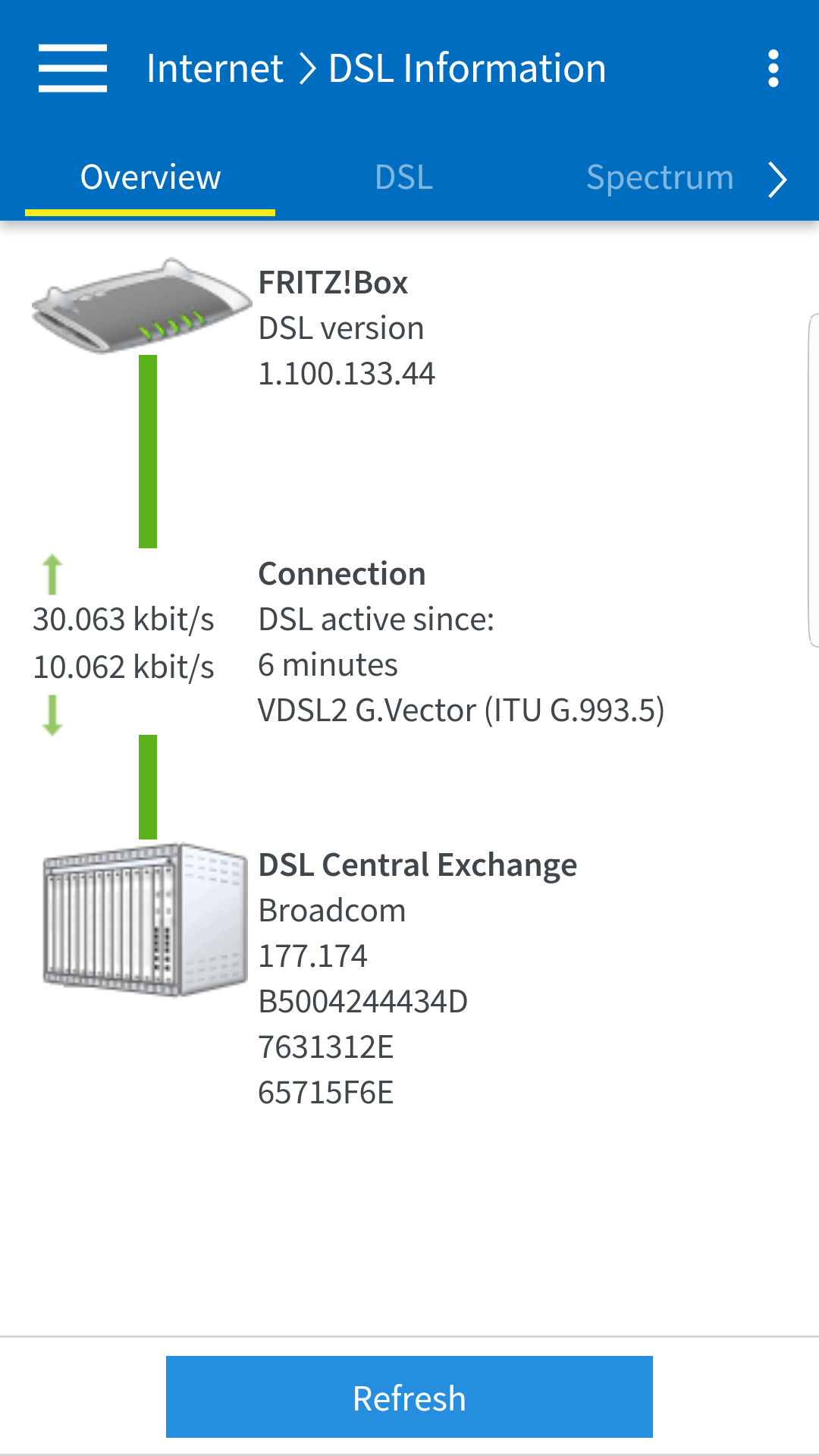Tap the Internet breadcrumb link
This screenshot has height=1456, width=819.
click(x=215, y=68)
